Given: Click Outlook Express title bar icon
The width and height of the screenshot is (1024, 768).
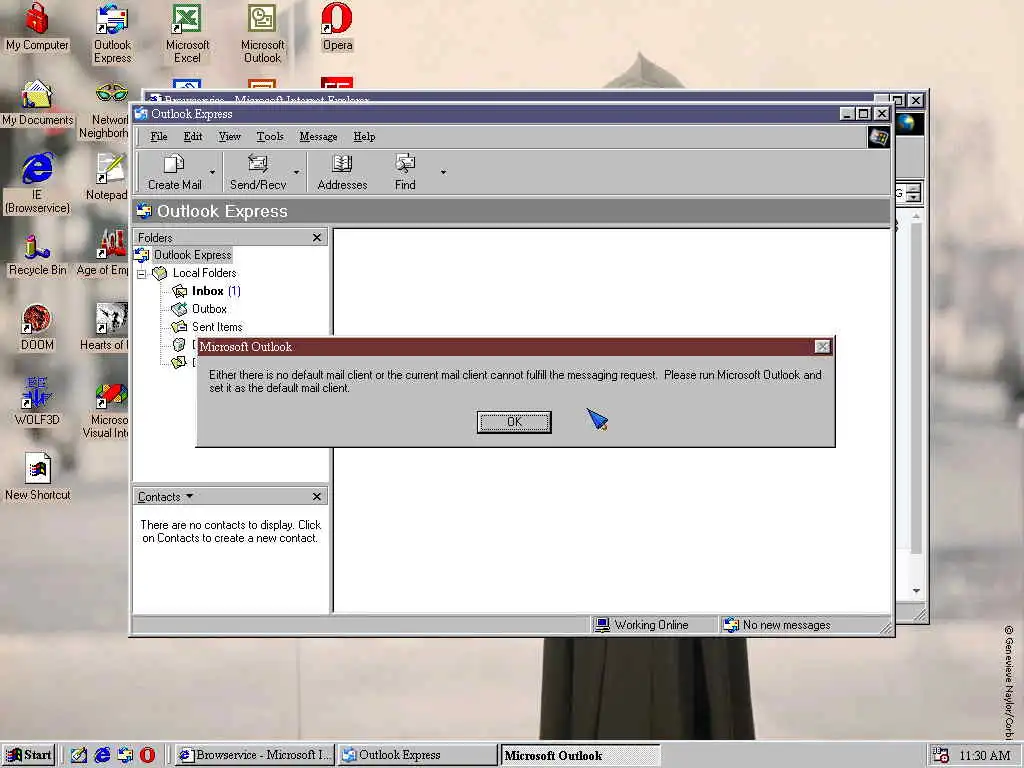Looking at the screenshot, I should pyautogui.click(x=142, y=114).
